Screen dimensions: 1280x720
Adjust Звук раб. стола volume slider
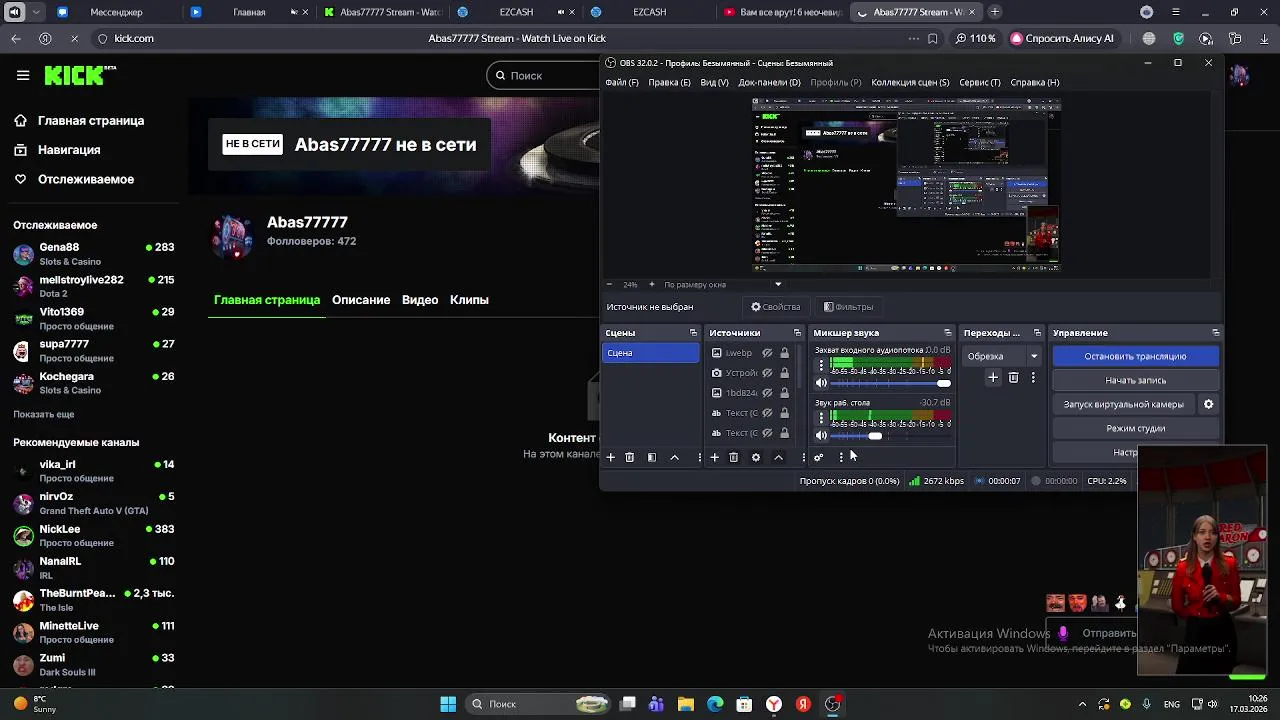click(x=890, y=436)
